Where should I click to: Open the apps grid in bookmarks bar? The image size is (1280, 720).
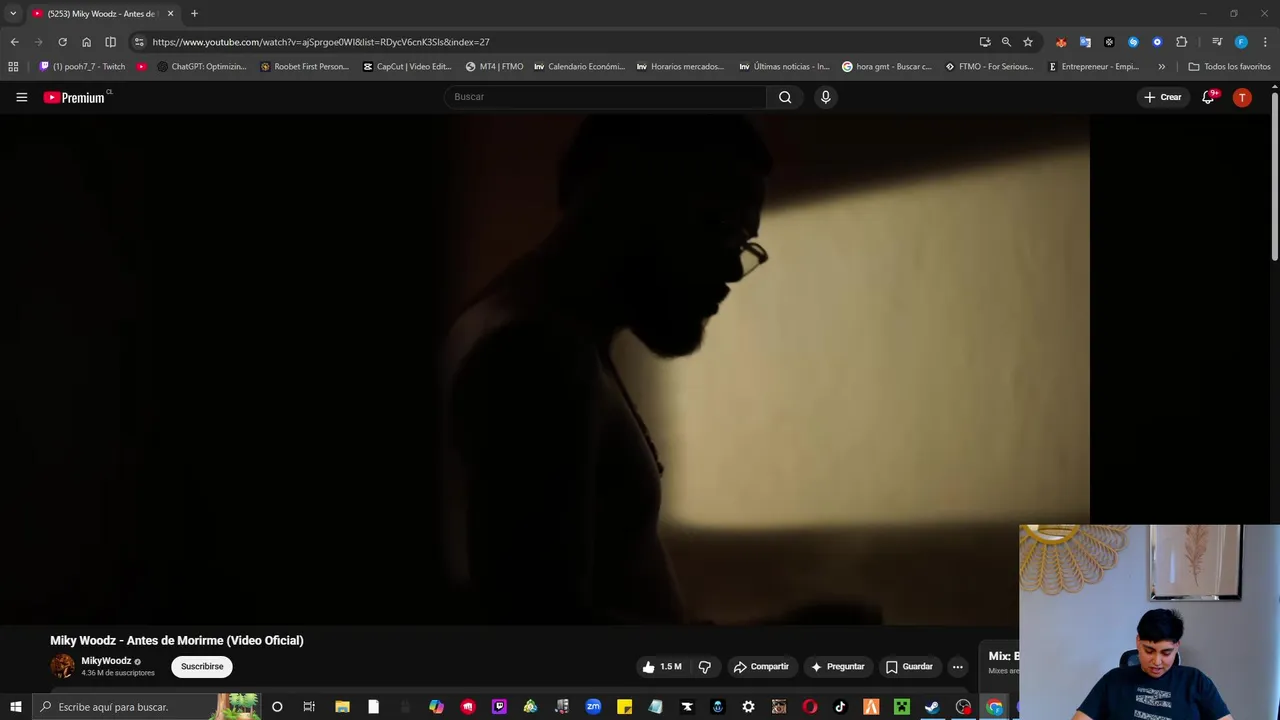pos(13,67)
